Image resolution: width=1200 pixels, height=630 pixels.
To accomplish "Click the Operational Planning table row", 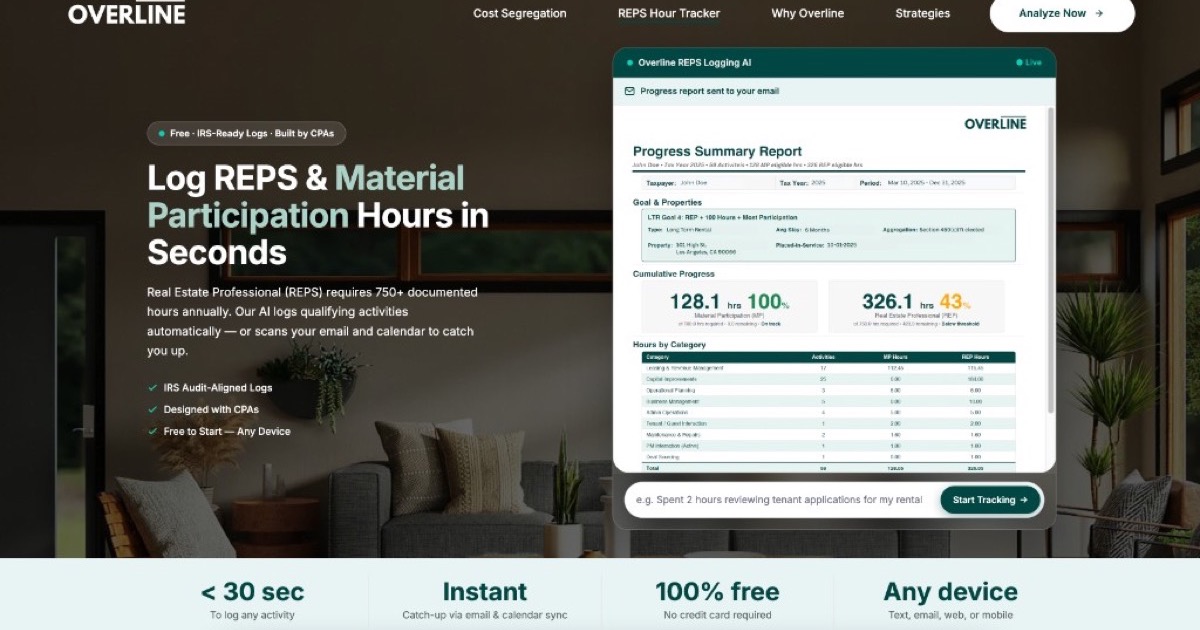I will [828, 390].
